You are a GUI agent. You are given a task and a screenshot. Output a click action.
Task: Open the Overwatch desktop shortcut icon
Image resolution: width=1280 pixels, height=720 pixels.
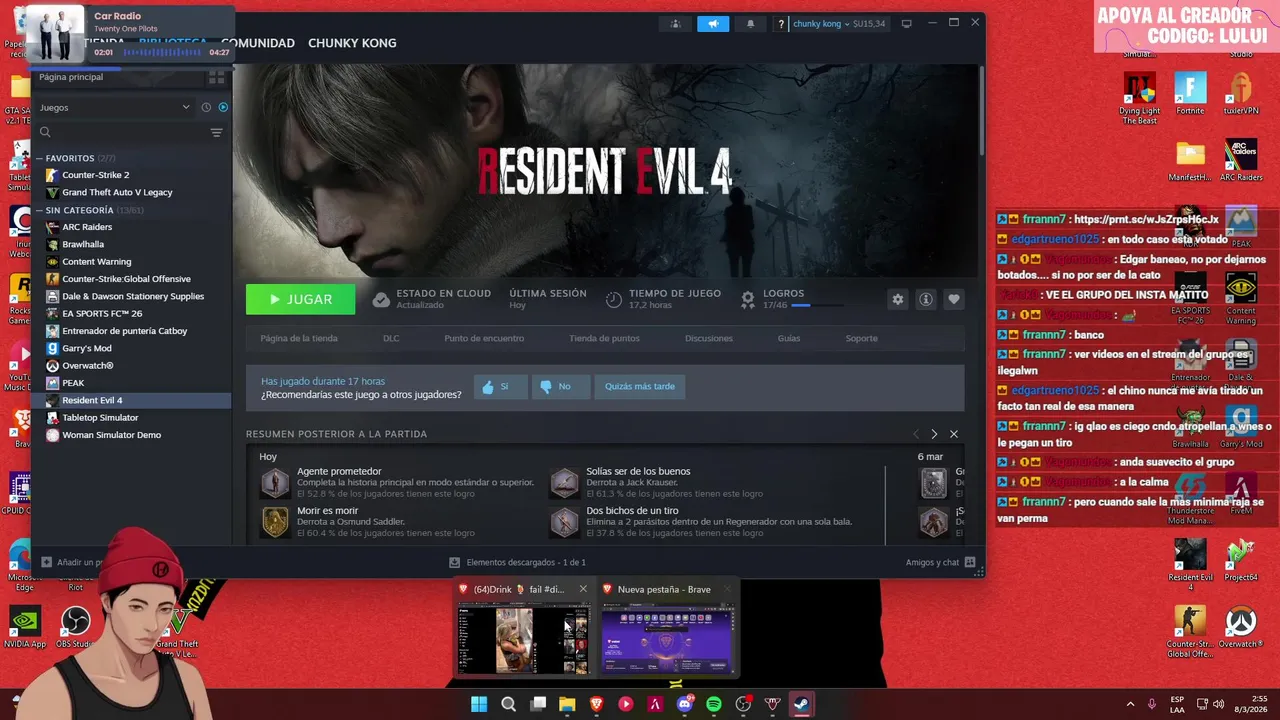click(1241, 628)
